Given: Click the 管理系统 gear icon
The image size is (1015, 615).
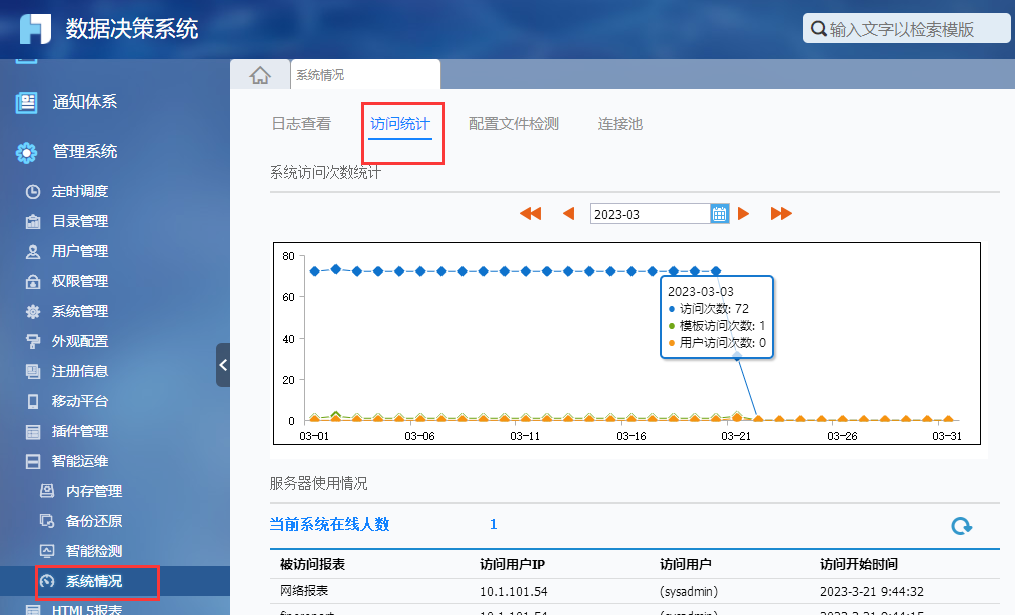Looking at the screenshot, I should (x=27, y=153).
